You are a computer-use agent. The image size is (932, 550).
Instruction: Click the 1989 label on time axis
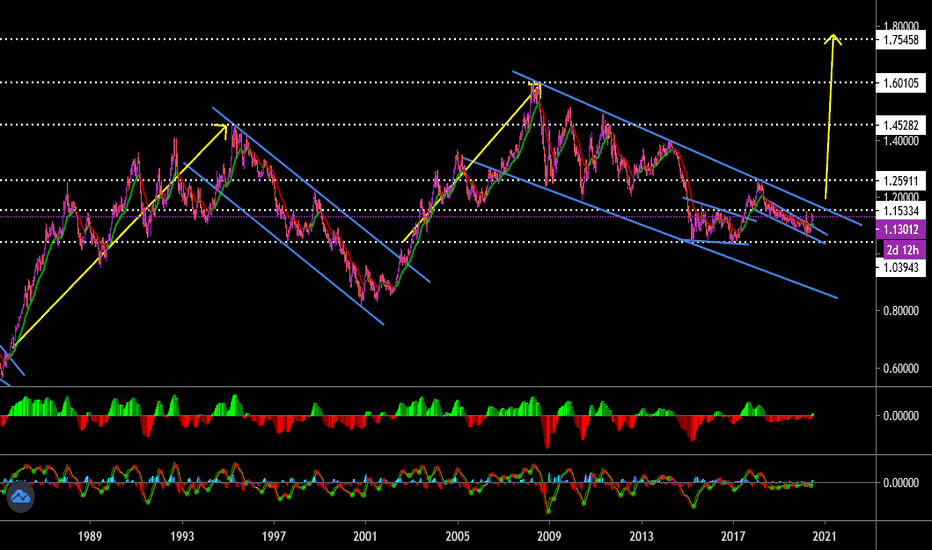tap(90, 536)
